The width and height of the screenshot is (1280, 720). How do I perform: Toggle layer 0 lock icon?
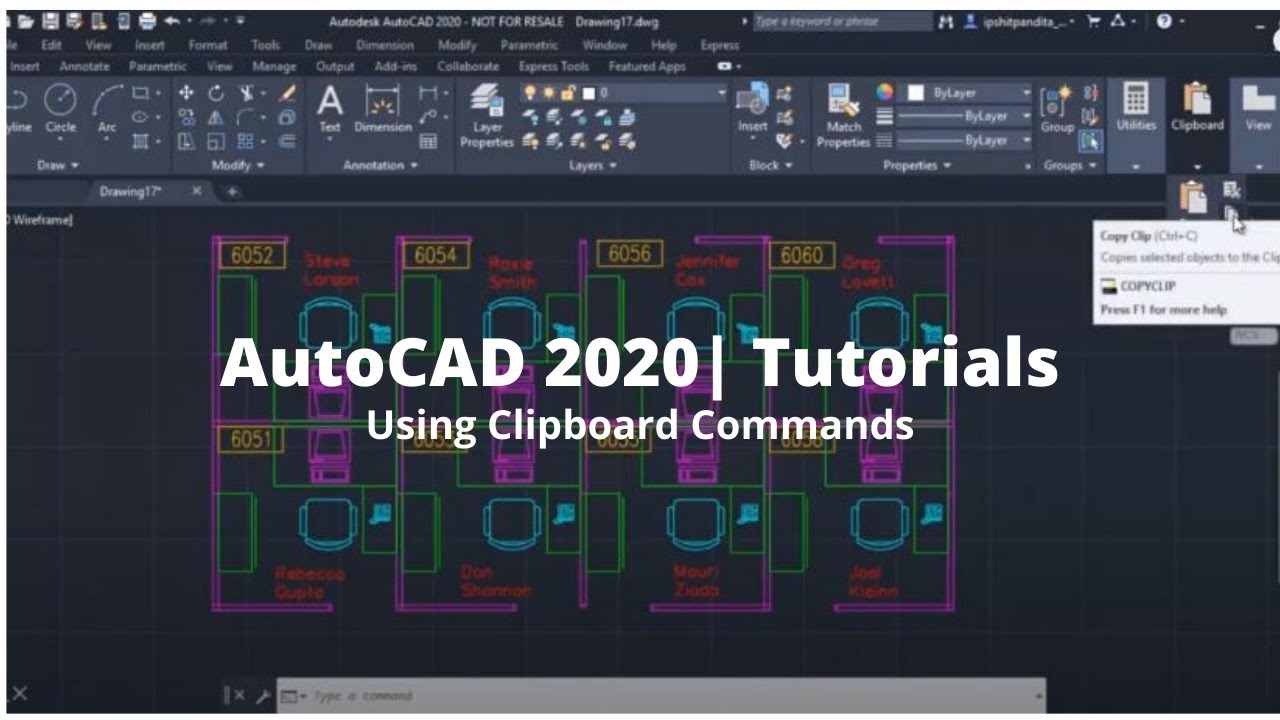click(x=568, y=93)
